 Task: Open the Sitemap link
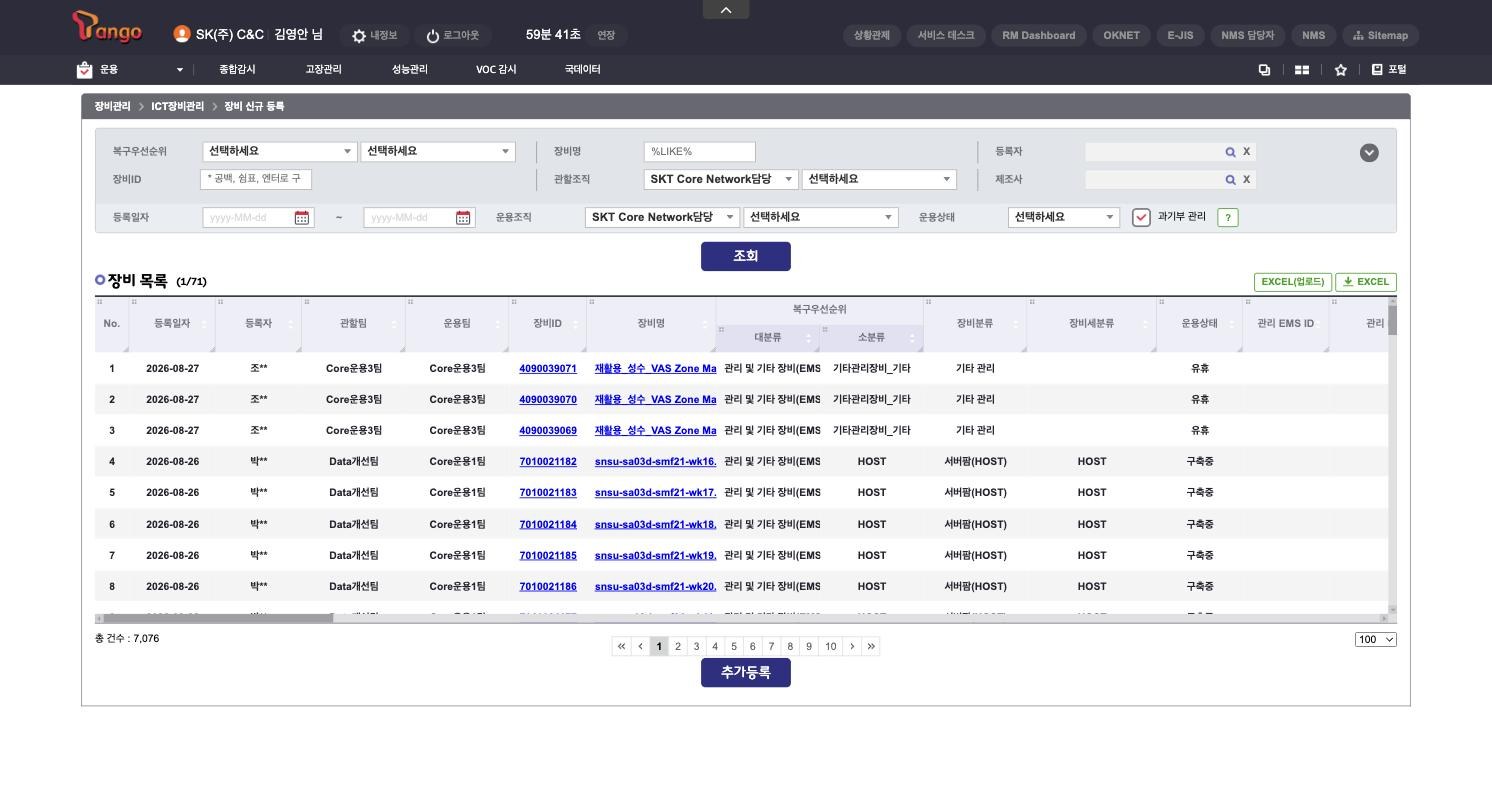point(1380,35)
